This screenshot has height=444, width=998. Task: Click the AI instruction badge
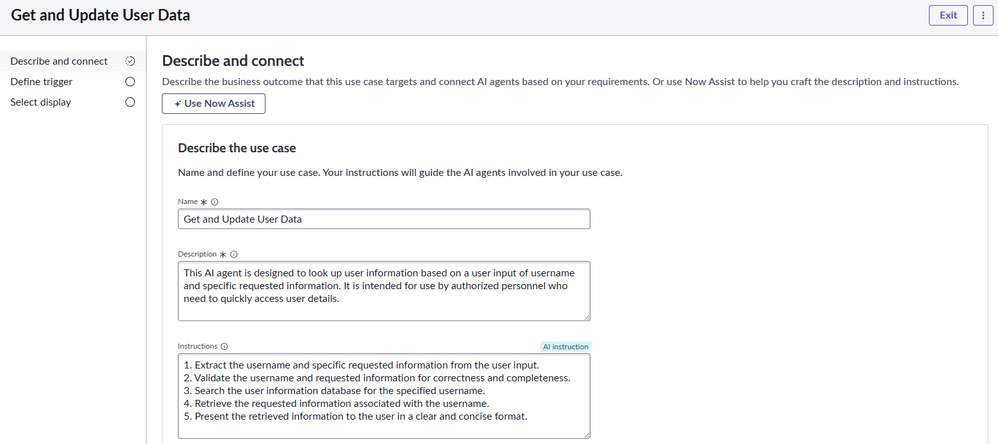pyautogui.click(x=565, y=346)
